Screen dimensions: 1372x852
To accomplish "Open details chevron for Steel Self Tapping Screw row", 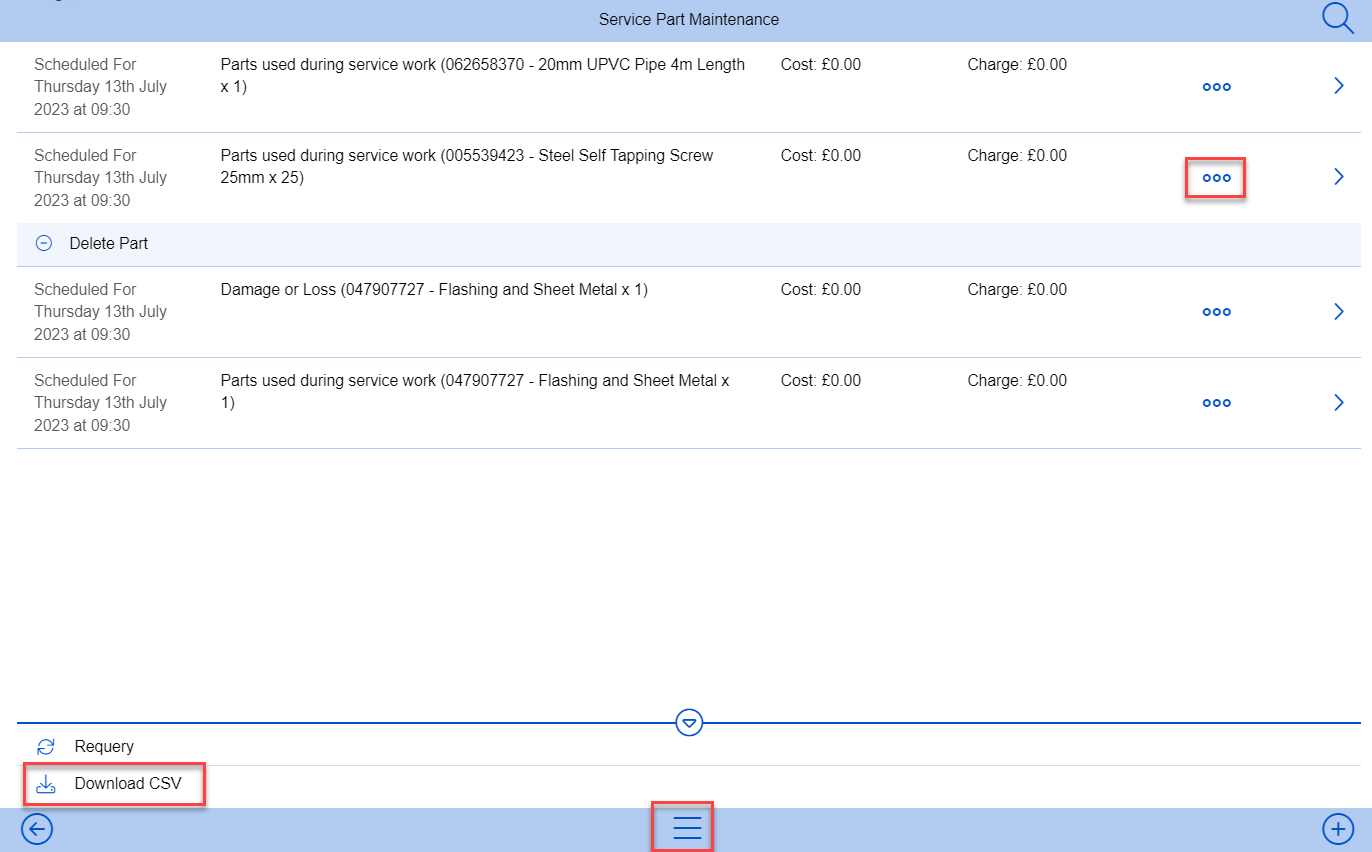I will pos(1339,177).
